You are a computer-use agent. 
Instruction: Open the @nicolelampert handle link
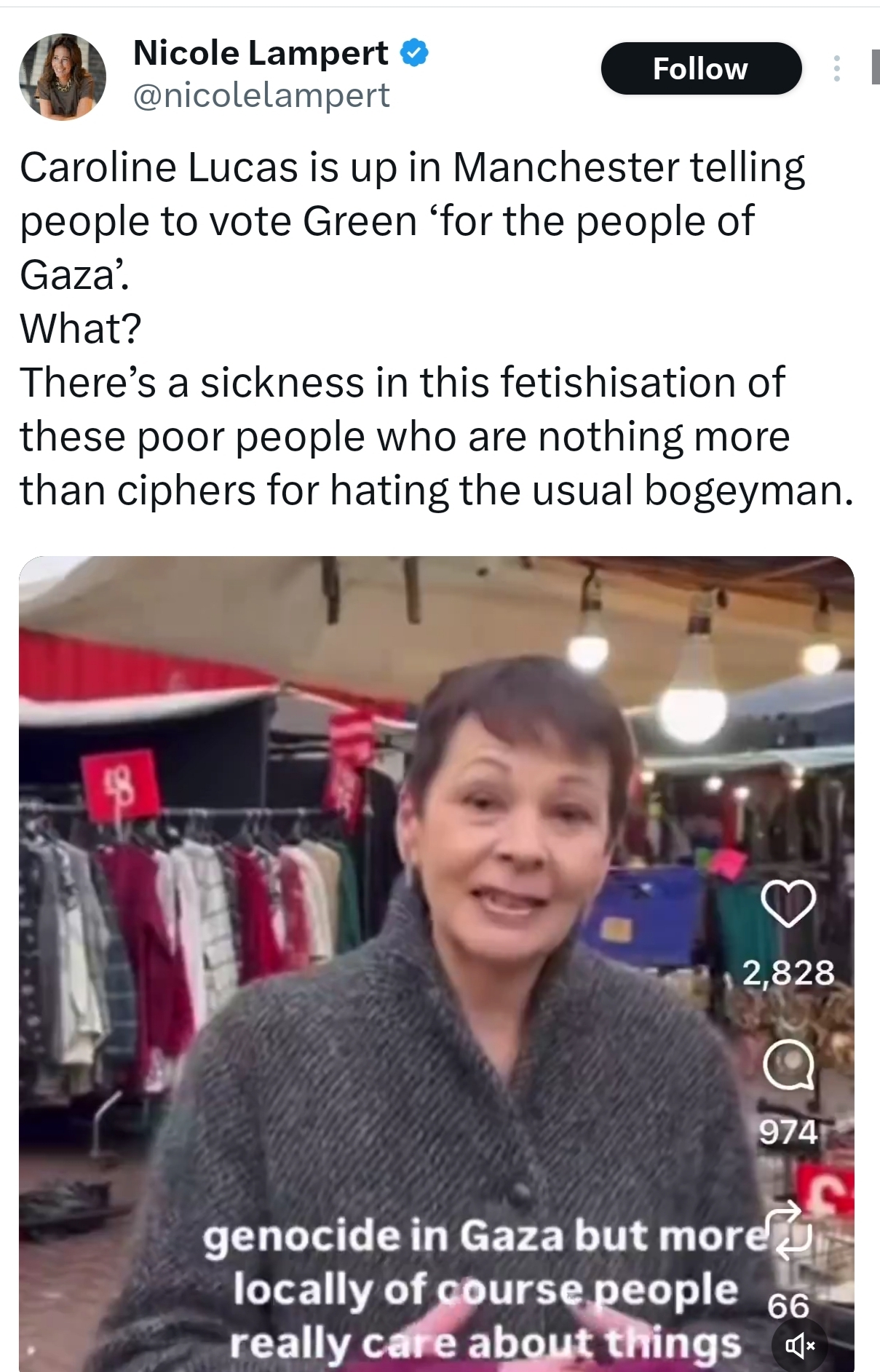[x=261, y=95]
